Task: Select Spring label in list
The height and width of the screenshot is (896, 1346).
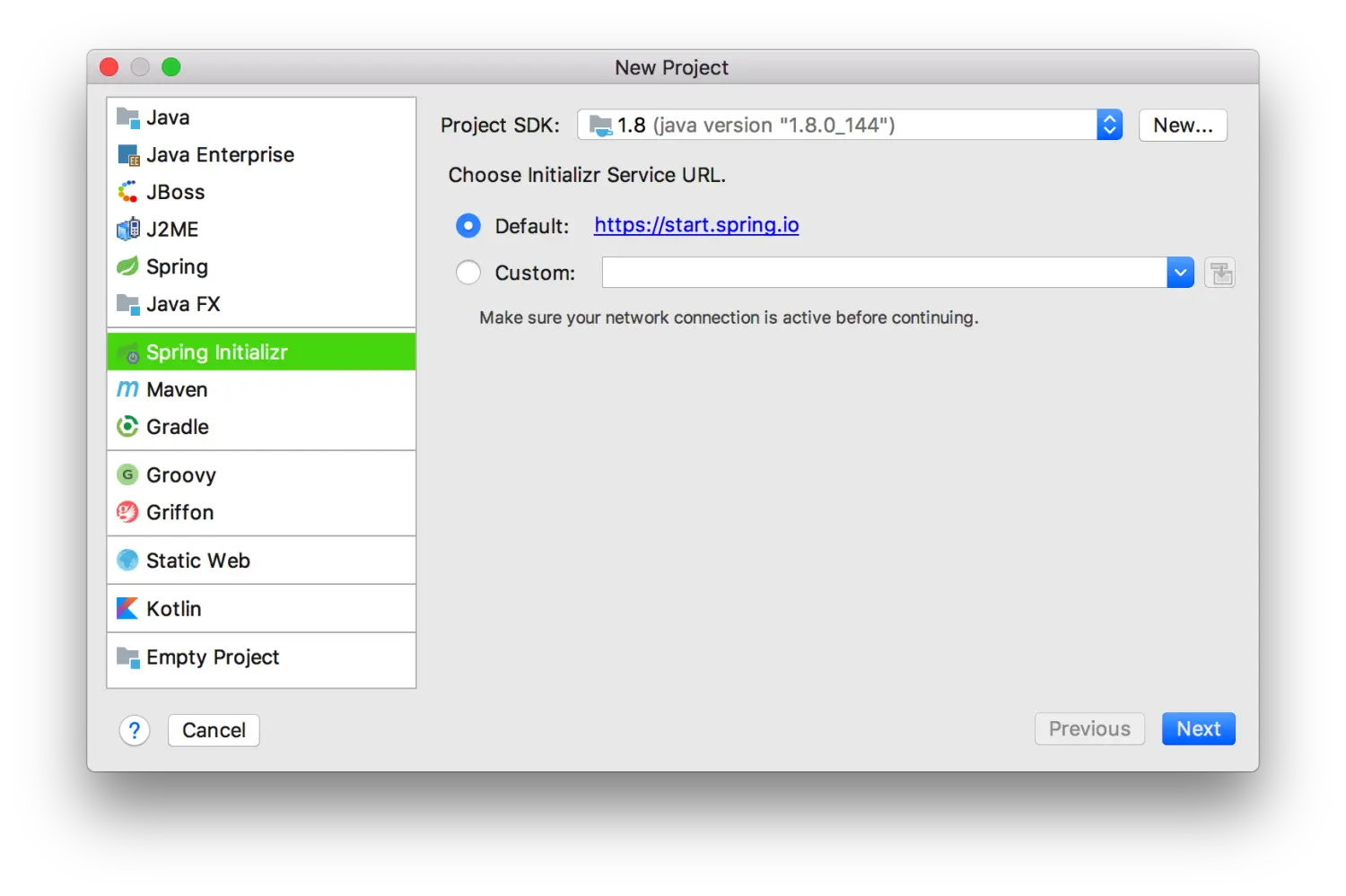Action: click(x=177, y=267)
